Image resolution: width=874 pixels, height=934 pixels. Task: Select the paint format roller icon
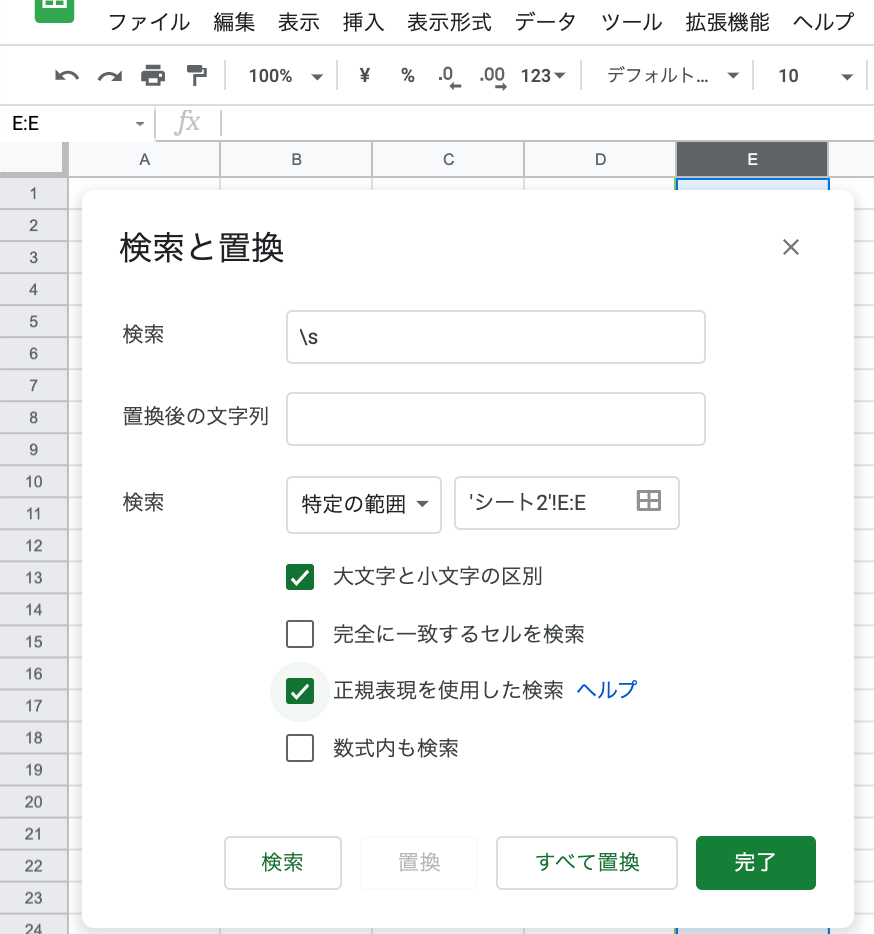point(196,76)
